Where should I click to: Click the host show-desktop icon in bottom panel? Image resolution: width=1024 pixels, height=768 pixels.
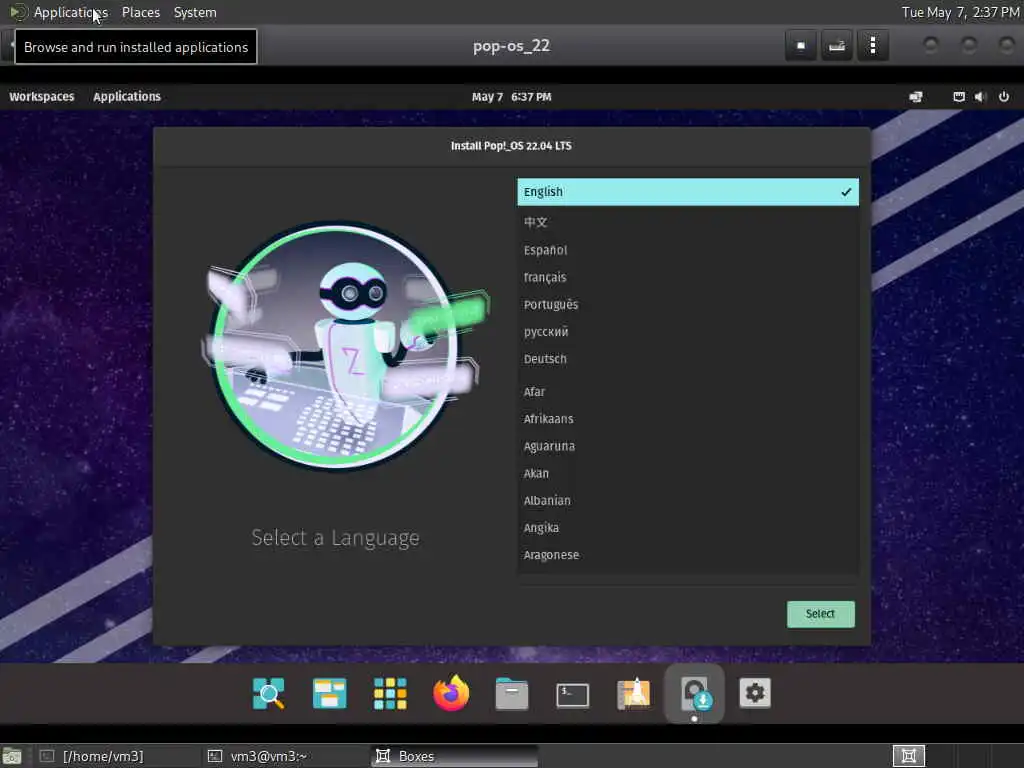[12, 756]
